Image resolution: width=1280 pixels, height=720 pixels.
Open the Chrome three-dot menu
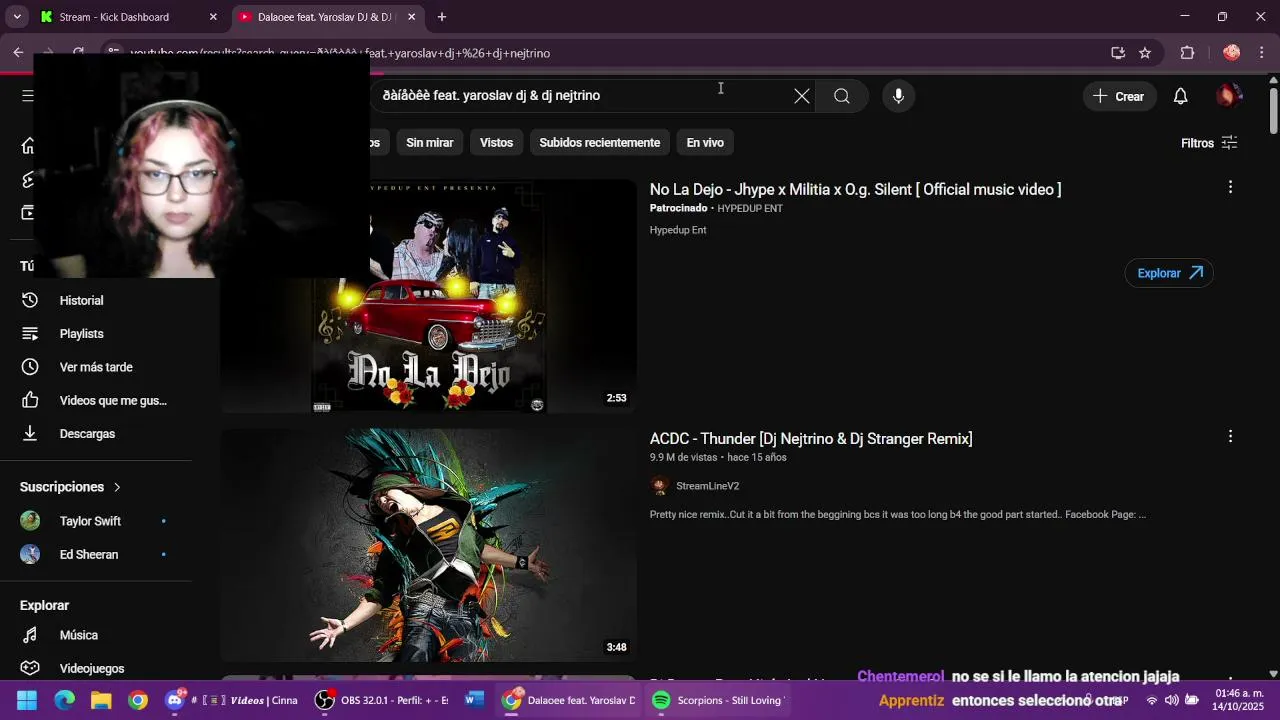coord(1262,53)
